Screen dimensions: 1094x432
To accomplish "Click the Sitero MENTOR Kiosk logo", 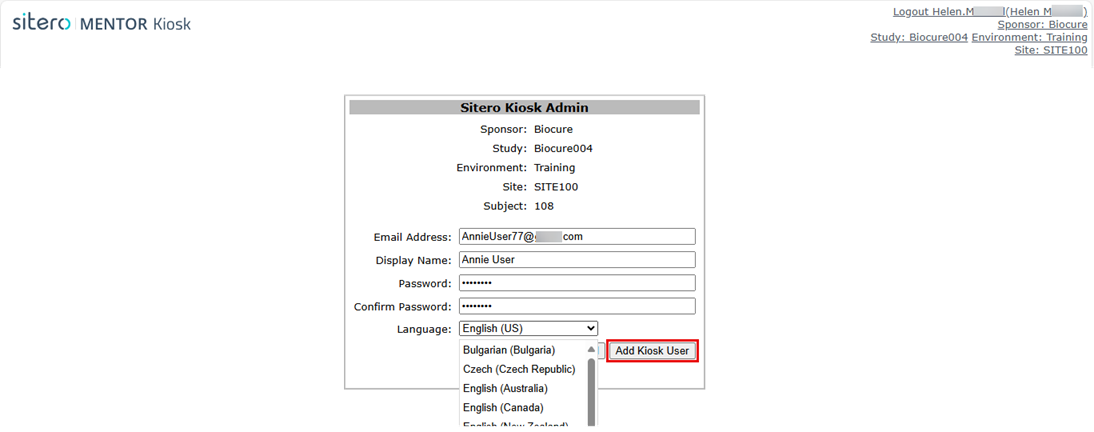I will pyautogui.click(x=102, y=23).
